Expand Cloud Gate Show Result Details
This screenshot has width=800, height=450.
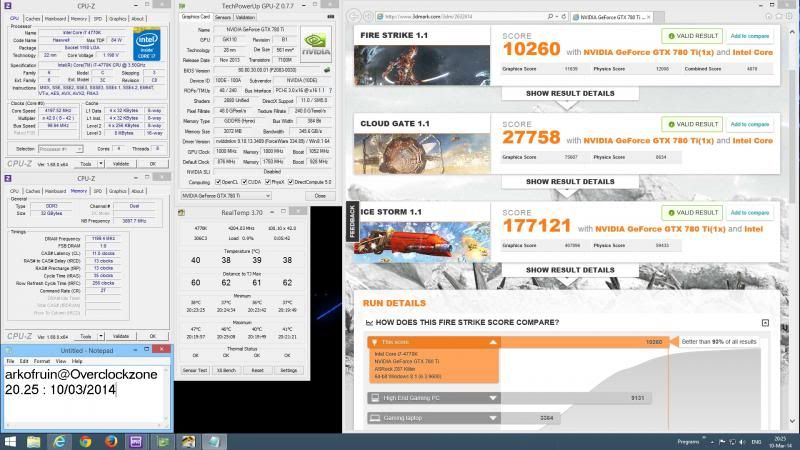[x=570, y=182]
